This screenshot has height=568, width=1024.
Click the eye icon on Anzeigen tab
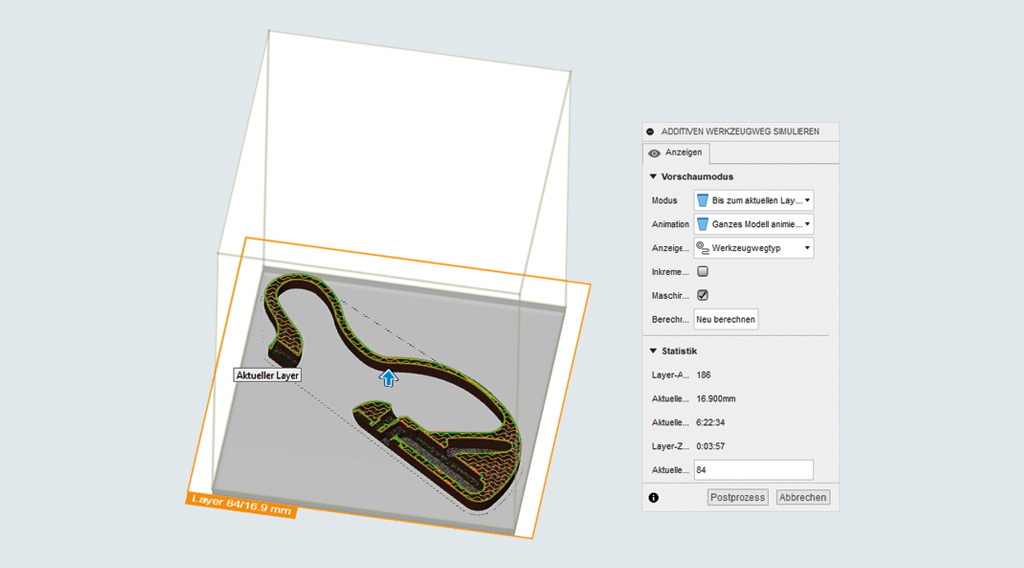coord(654,154)
